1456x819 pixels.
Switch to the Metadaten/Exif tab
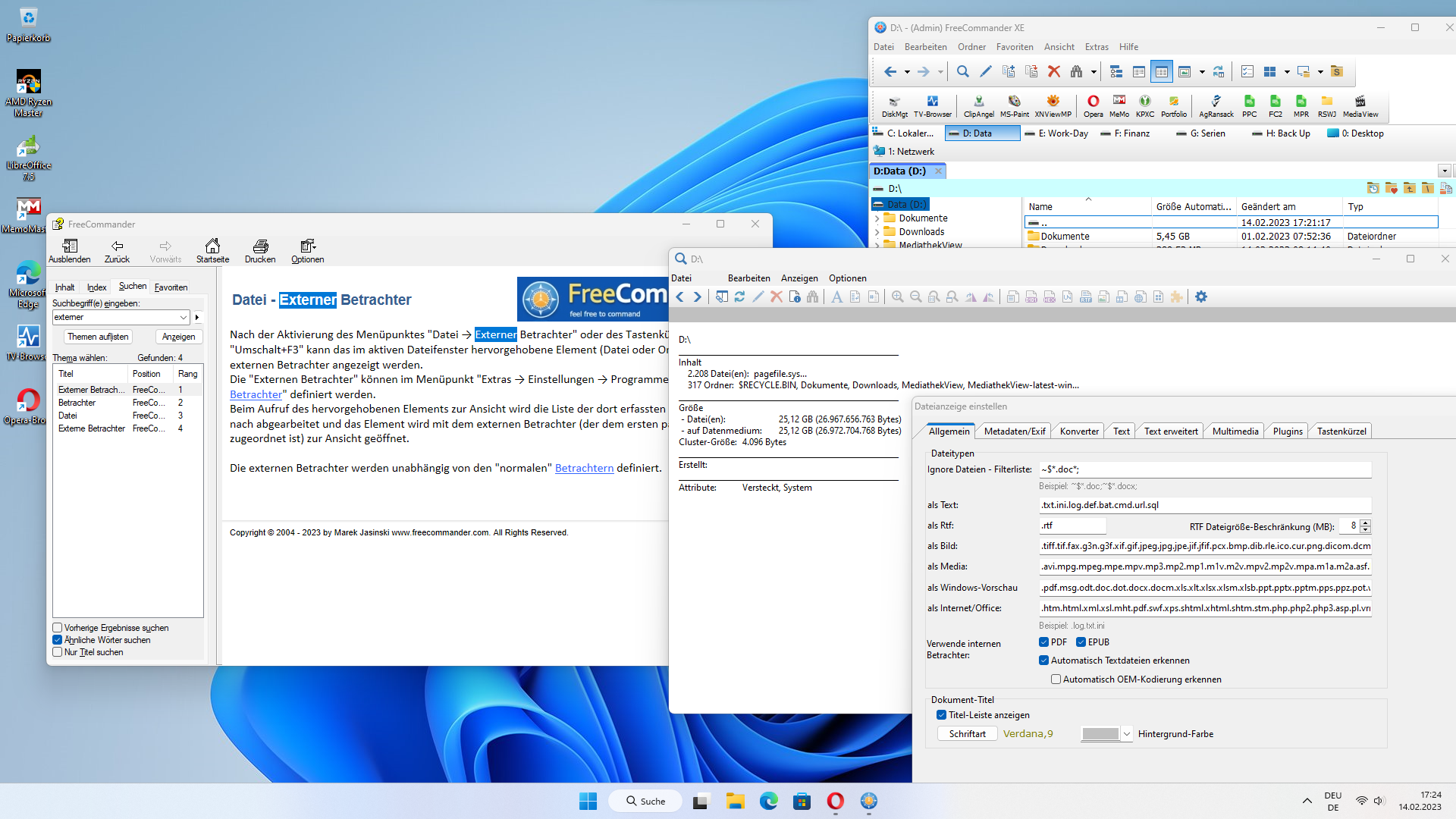pos(1015,431)
